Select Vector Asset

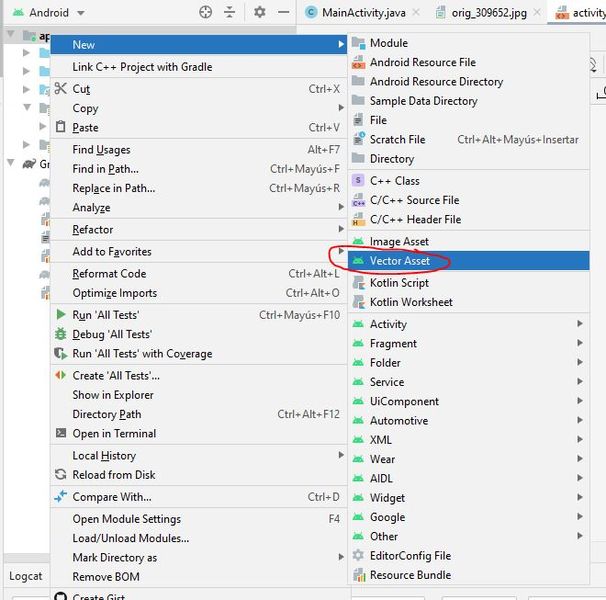point(469,261)
